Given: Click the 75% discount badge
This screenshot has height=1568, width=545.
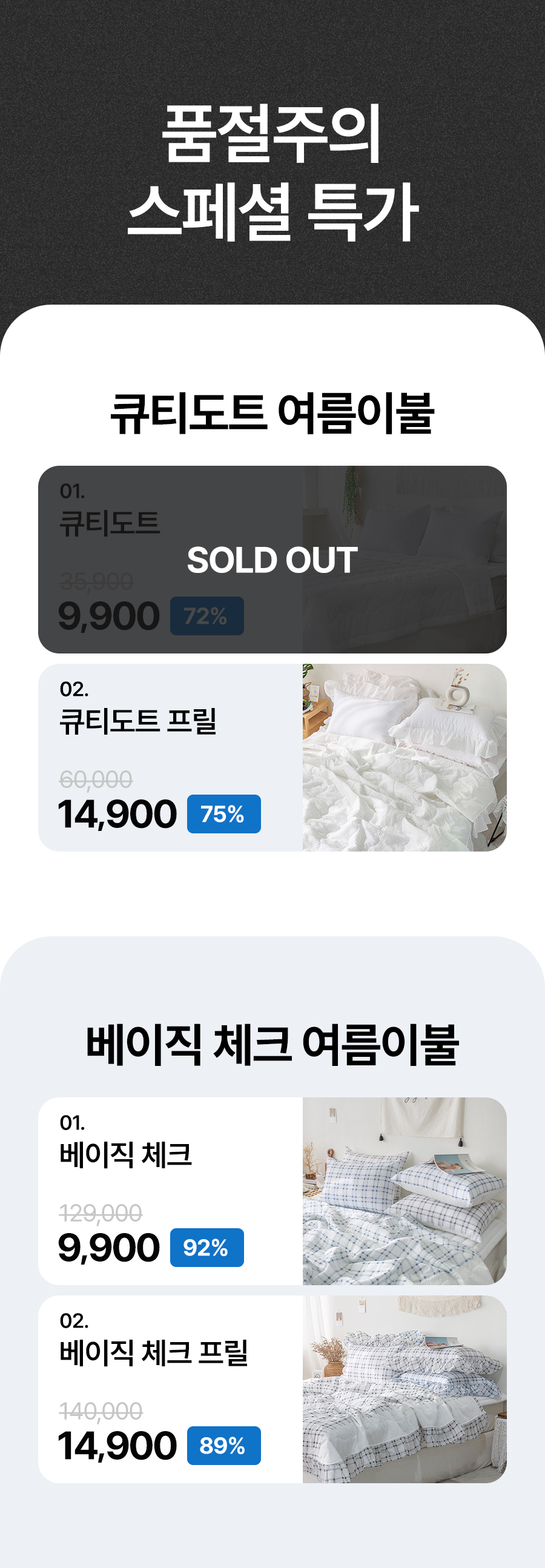Looking at the screenshot, I should click(x=223, y=814).
